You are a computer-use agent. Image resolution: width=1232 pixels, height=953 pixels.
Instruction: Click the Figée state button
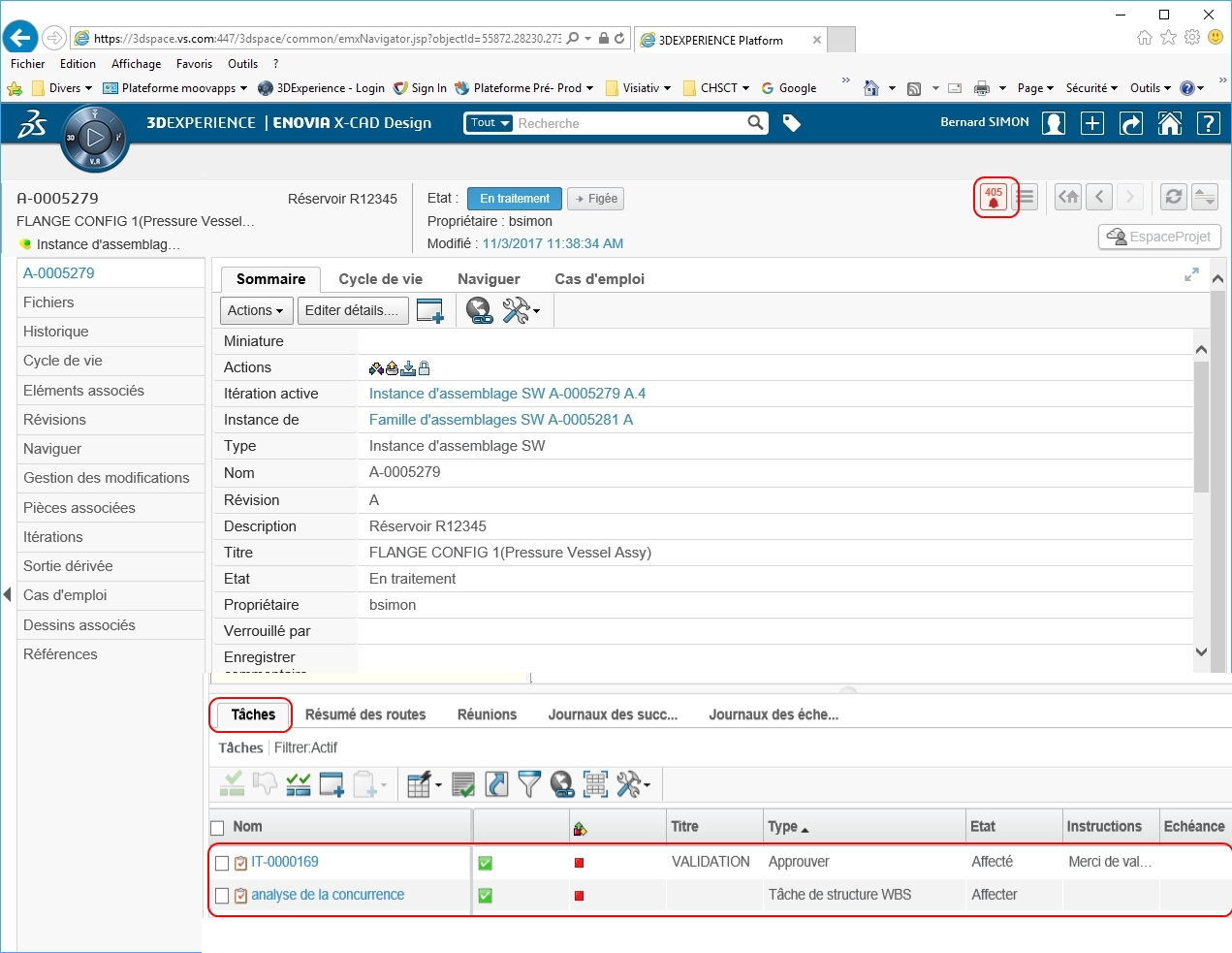pyautogui.click(x=595, y=199)
